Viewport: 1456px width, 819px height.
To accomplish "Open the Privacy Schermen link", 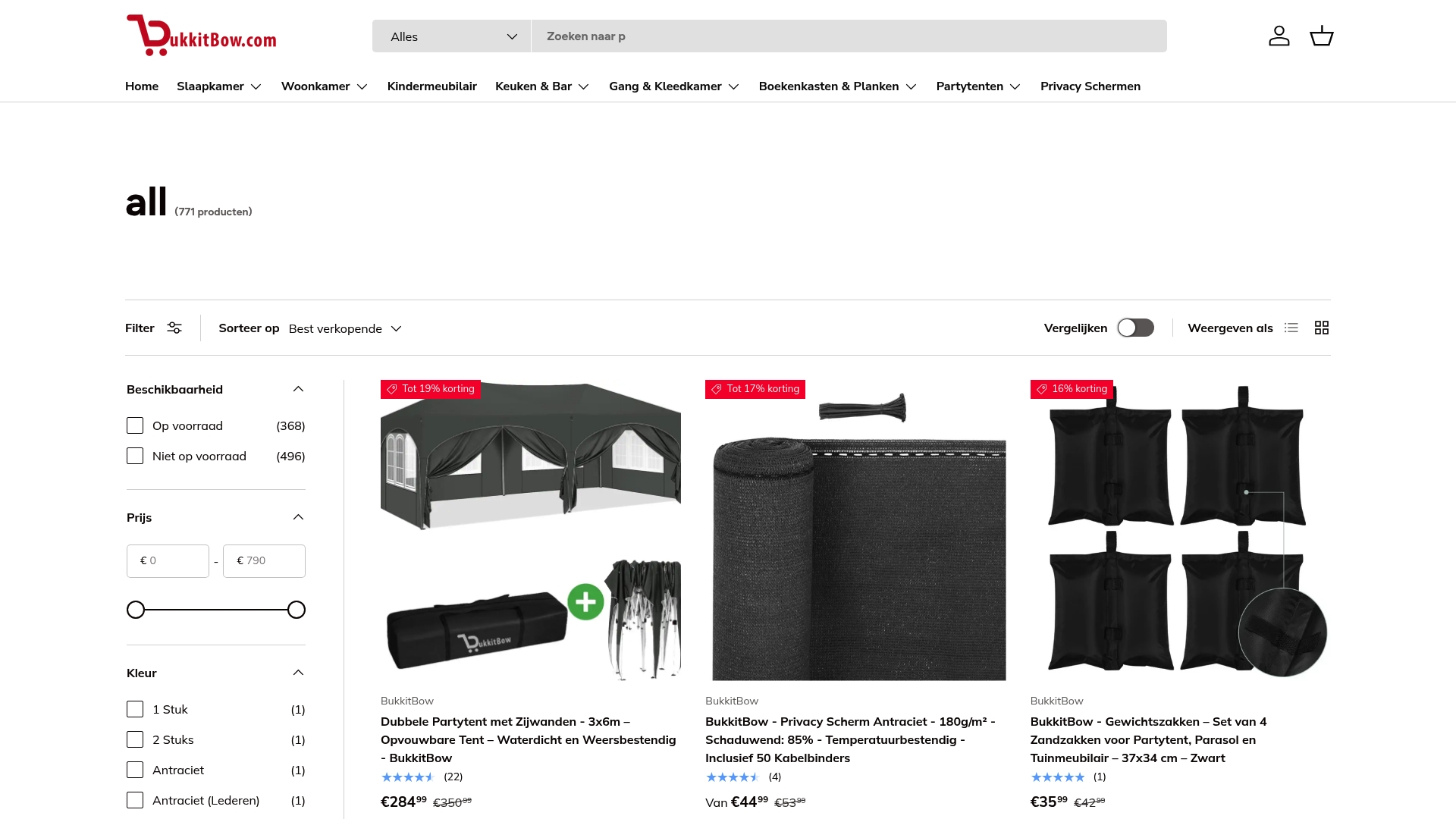I will click(1090, 86).
